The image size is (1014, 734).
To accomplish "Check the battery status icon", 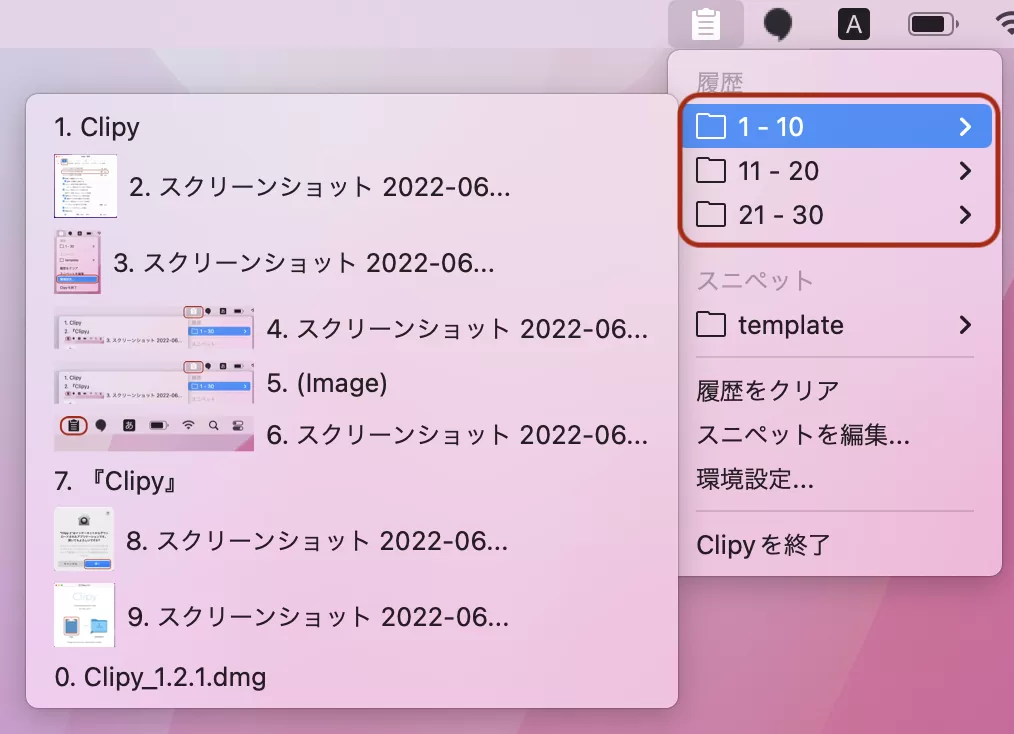I will coord(933,25).
